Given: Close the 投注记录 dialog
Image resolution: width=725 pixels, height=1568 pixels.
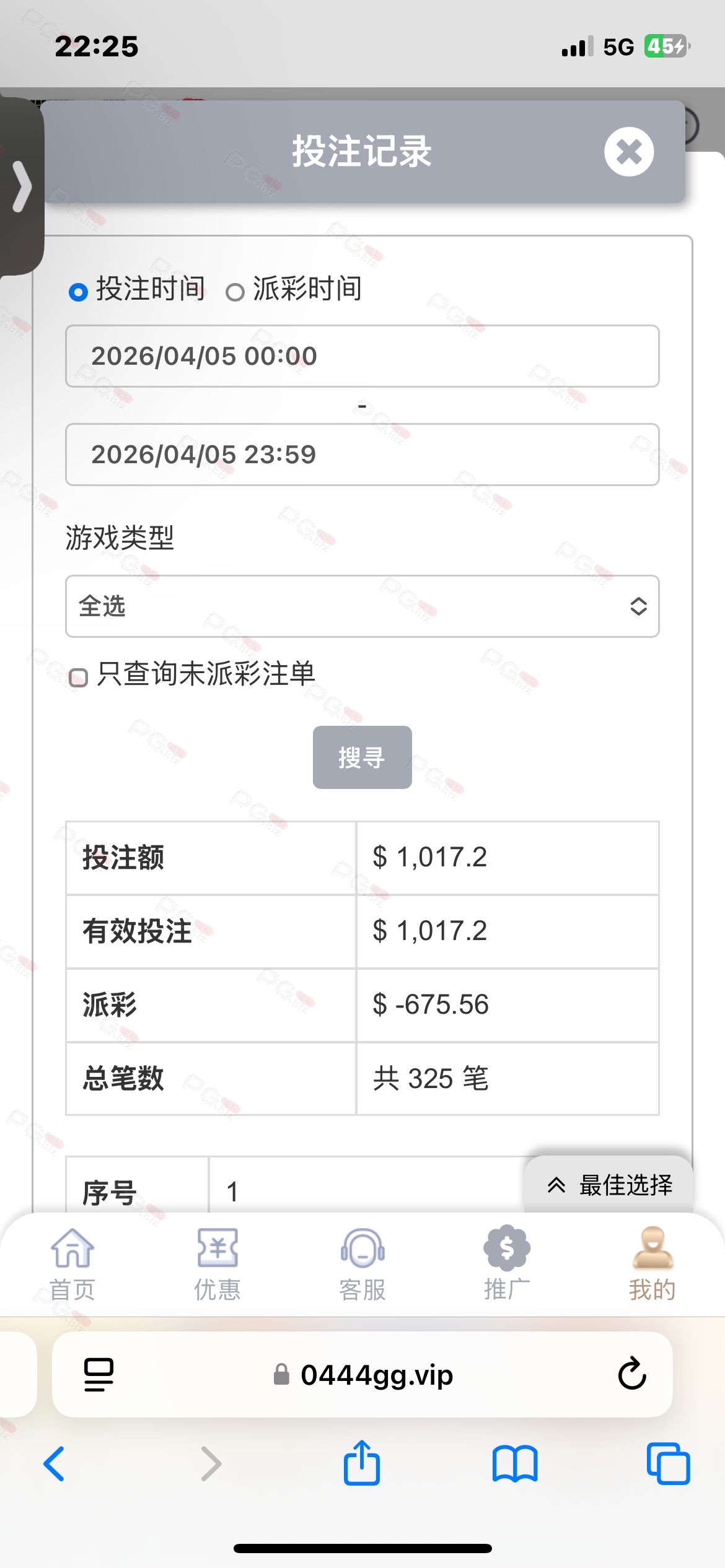Looking at the screenshot, I should click(629, 152).
